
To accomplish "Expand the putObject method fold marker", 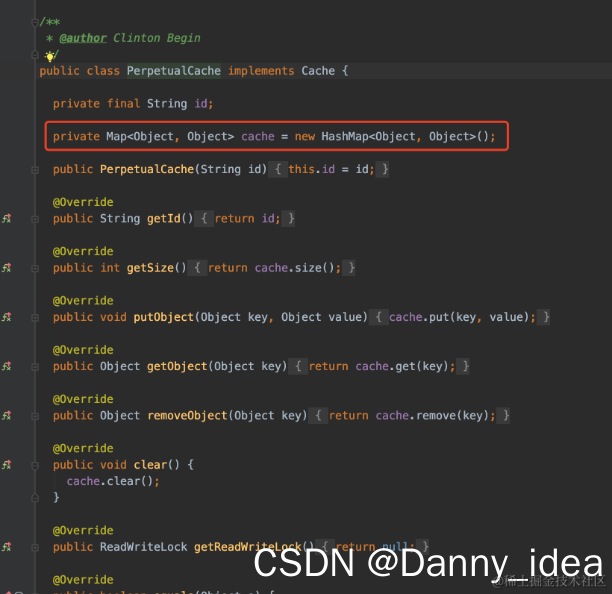I will [35, 318].
